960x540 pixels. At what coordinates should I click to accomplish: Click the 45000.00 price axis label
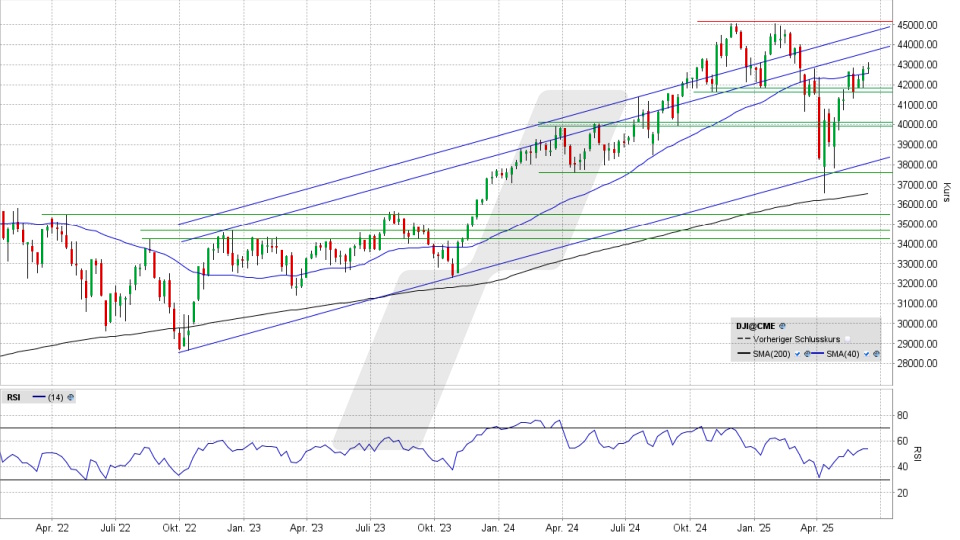tap(917, 25)
